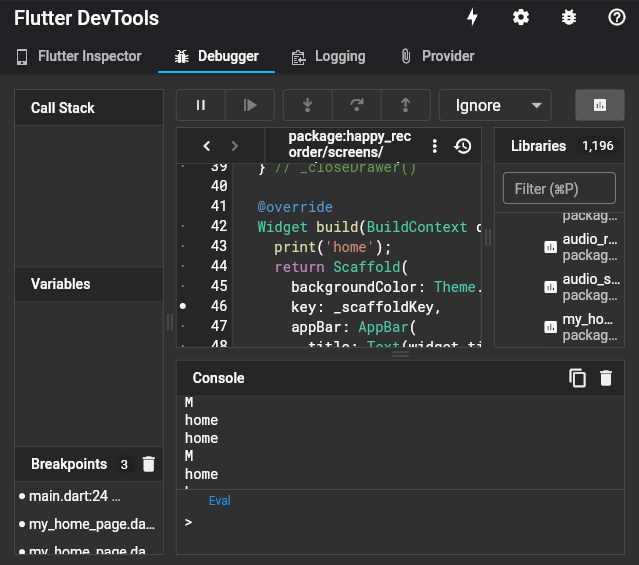Clear the console with trash icon

606,378
